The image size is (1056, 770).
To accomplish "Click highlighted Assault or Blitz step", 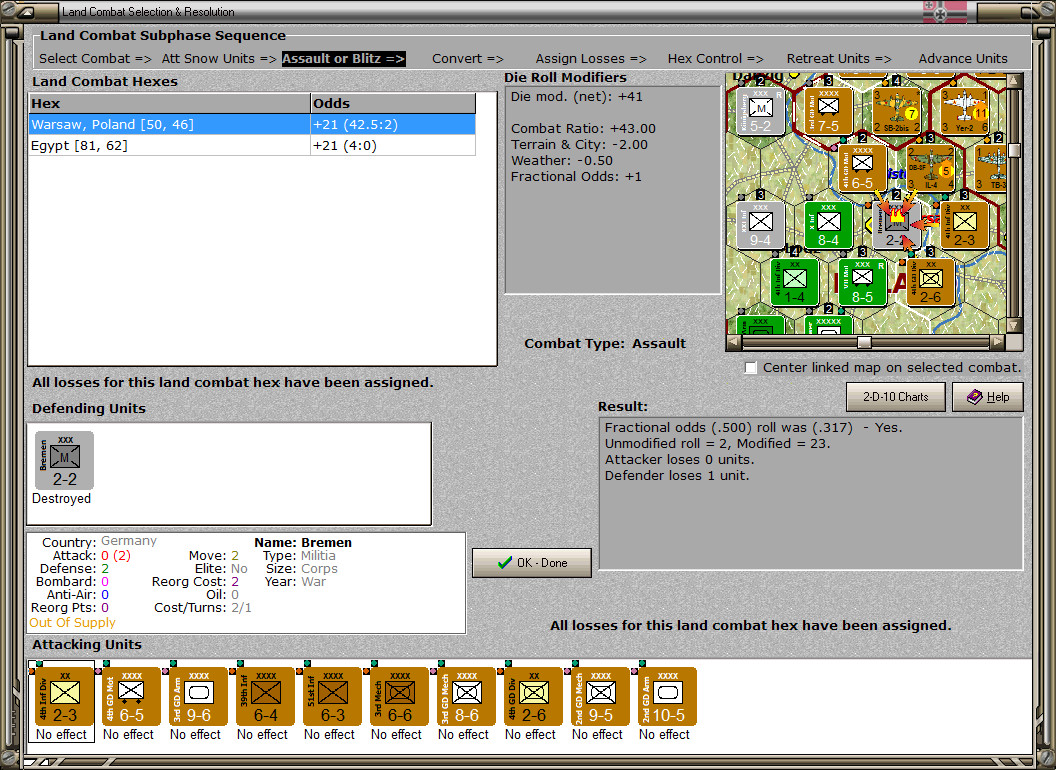I will 343,59.
